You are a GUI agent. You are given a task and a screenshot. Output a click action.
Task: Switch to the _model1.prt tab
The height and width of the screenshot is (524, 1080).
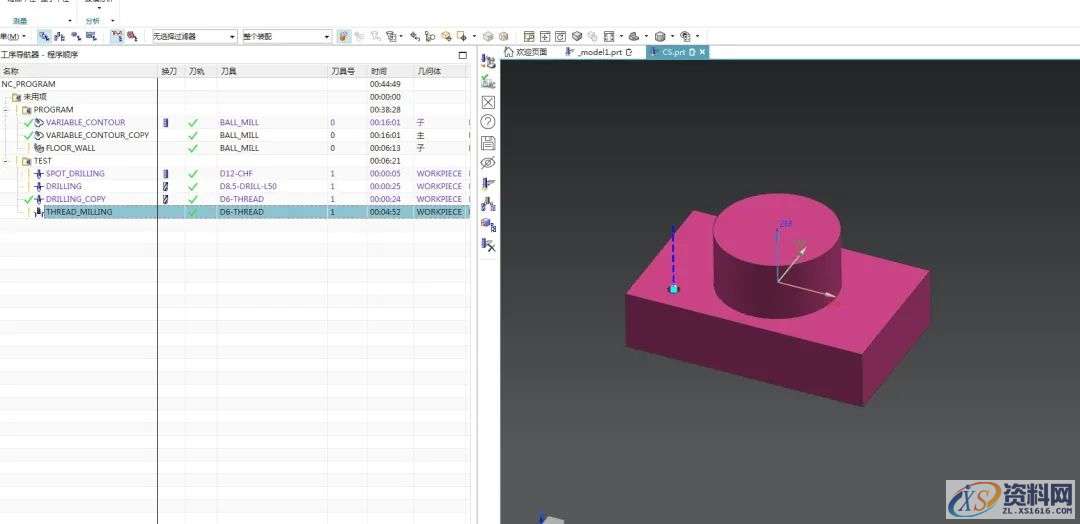(x=599, y=52)
